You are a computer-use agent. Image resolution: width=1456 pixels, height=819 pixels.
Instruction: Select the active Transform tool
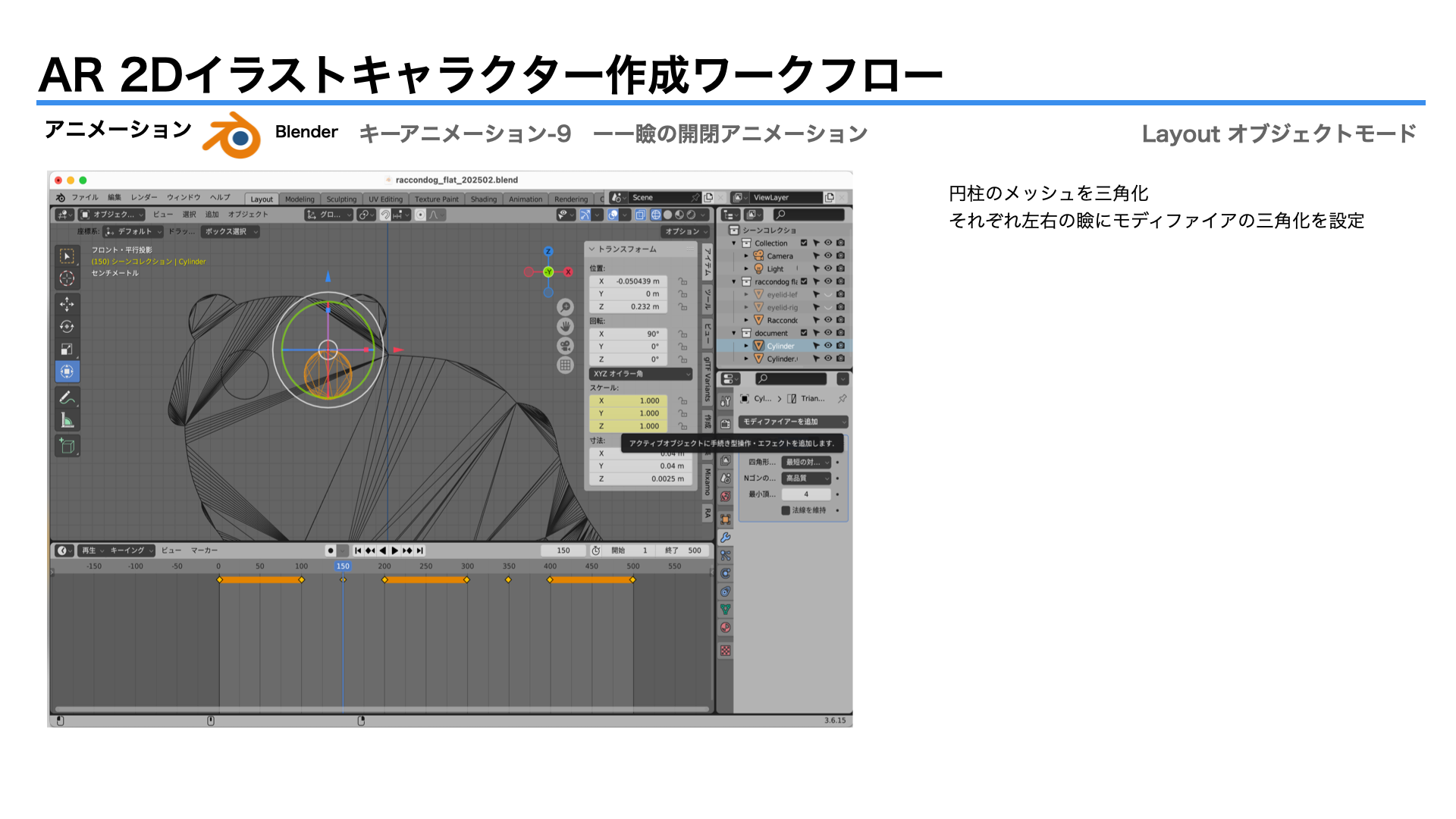tap(67, 372)
